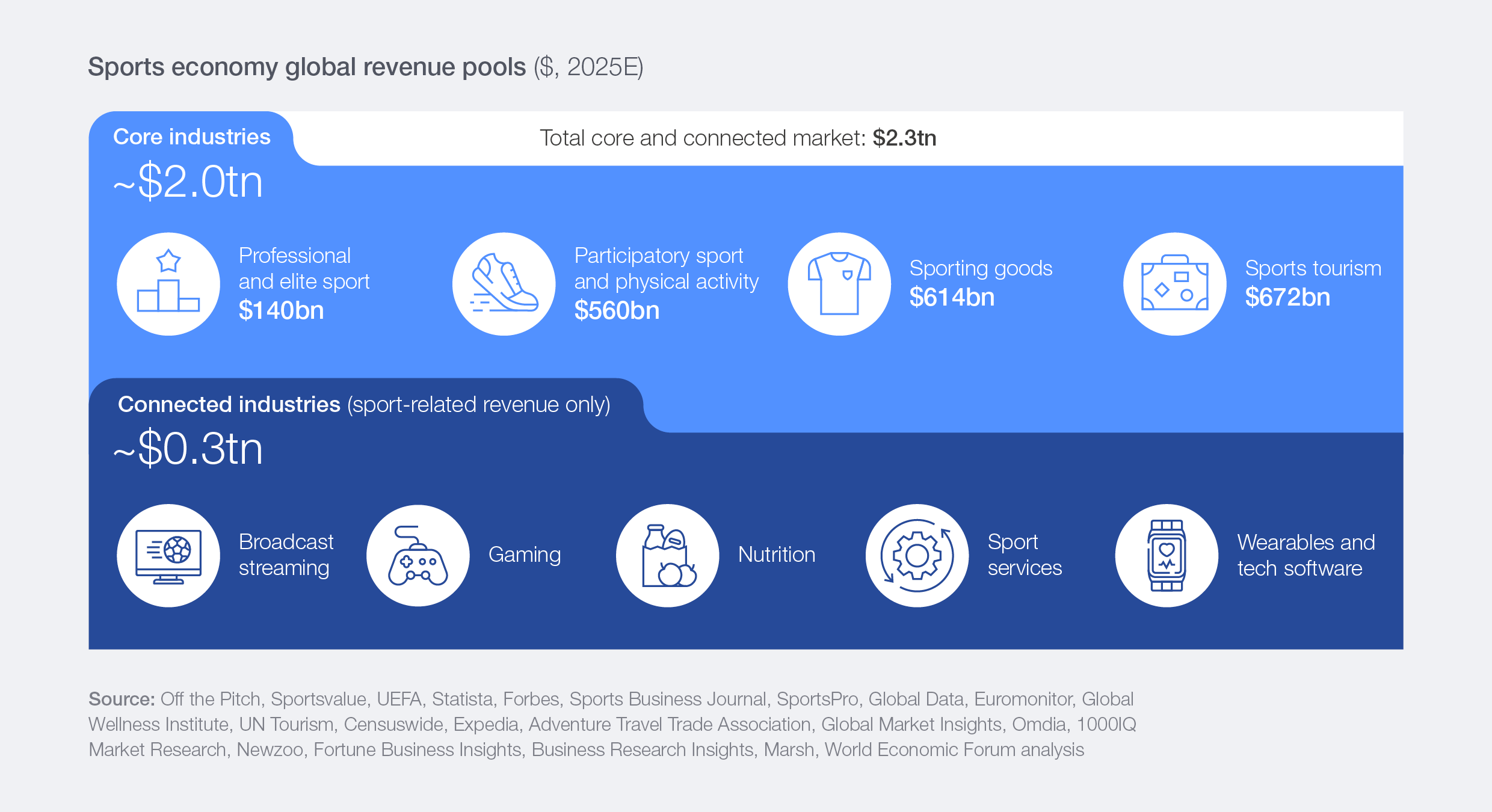This screenshot has width=1492, height=812.
Task: Select the jersey icon beside Sporting goods
Action: [839, 283]
